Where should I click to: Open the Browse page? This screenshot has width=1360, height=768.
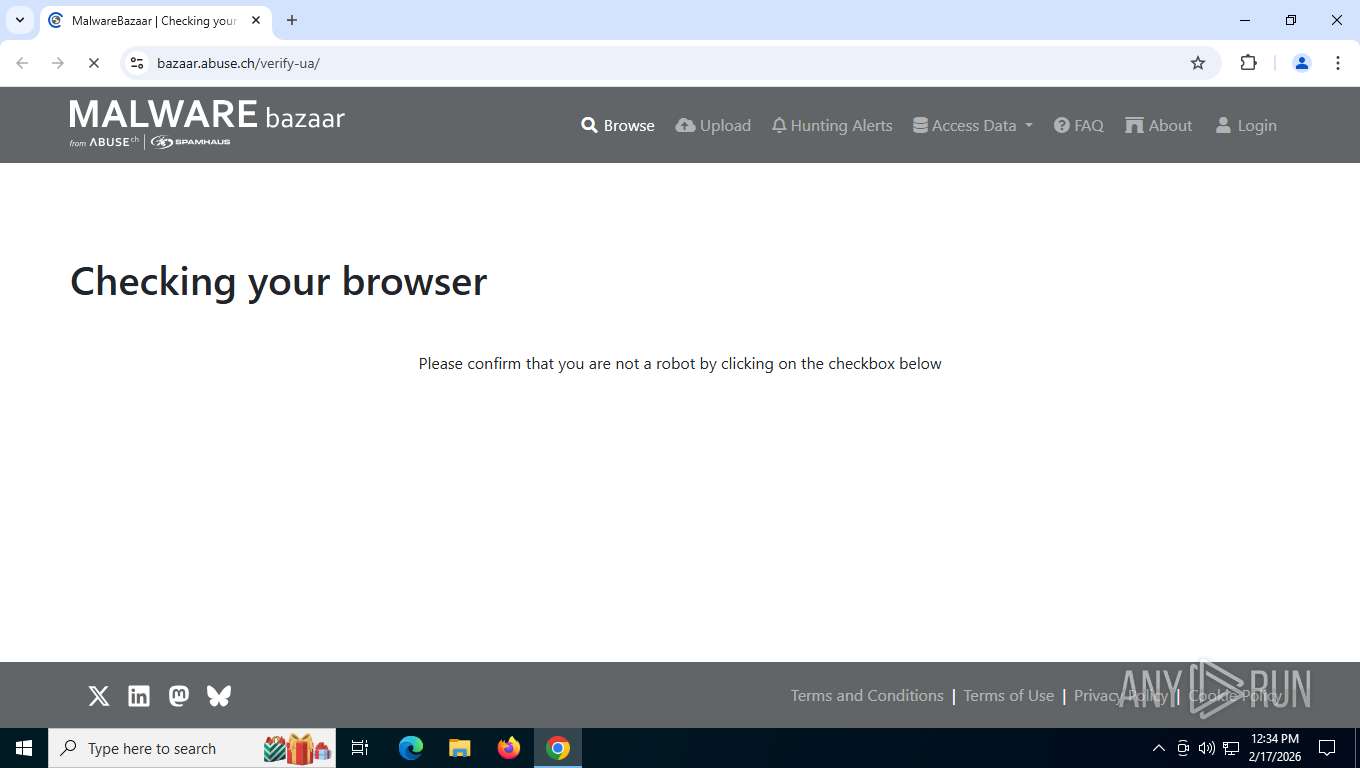point(618,125)
